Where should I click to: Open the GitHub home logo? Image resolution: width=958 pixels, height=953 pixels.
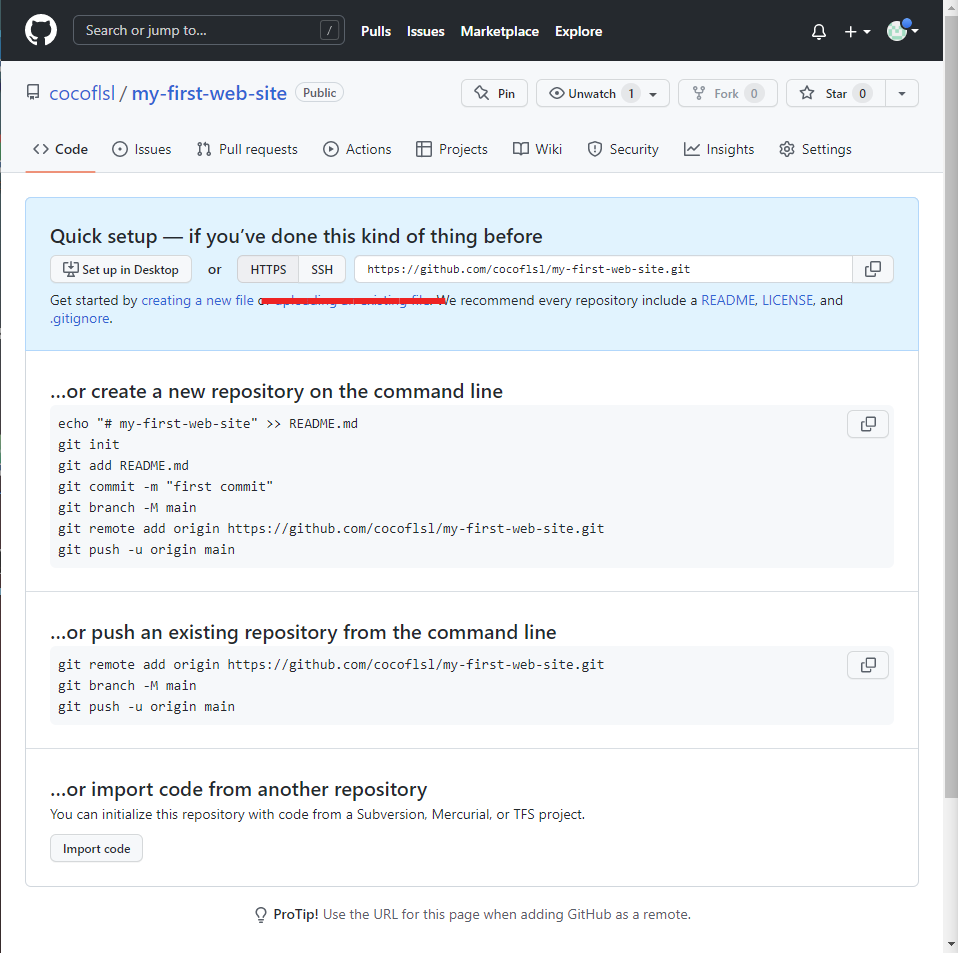(x=41, y=30)
